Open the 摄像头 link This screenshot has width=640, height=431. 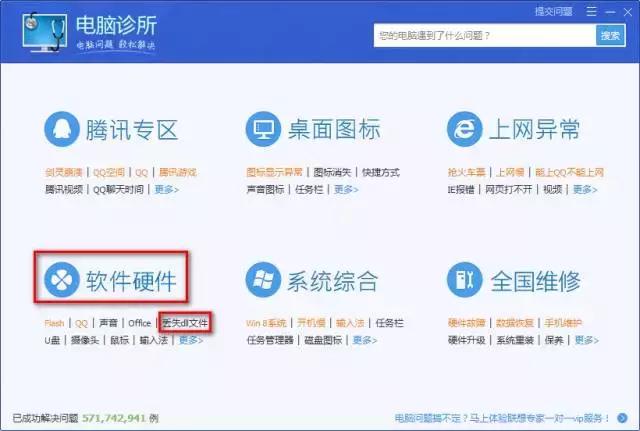point(85,340)
